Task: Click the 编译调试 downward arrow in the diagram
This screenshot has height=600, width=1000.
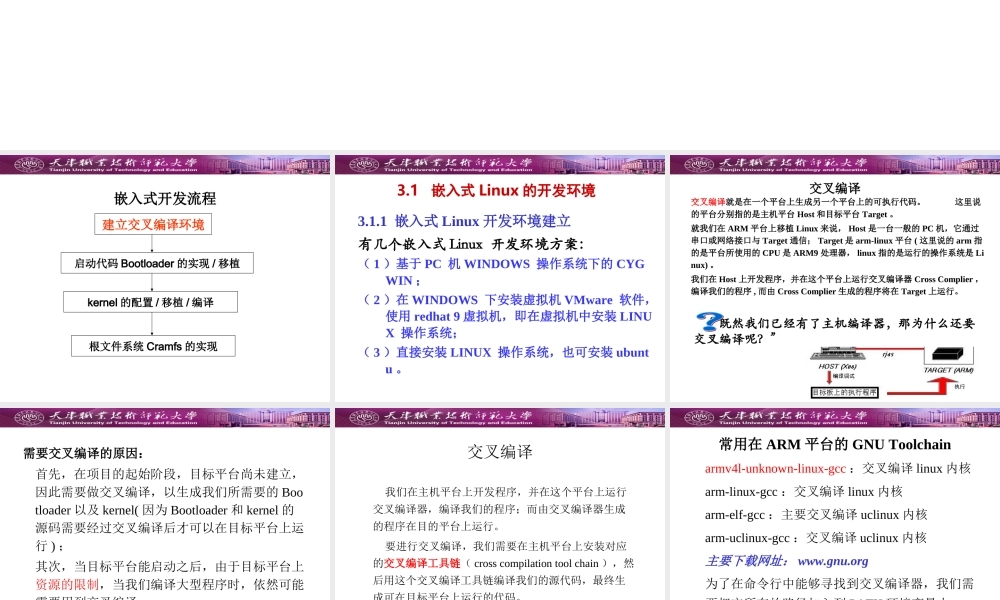Action: point(828,377)
